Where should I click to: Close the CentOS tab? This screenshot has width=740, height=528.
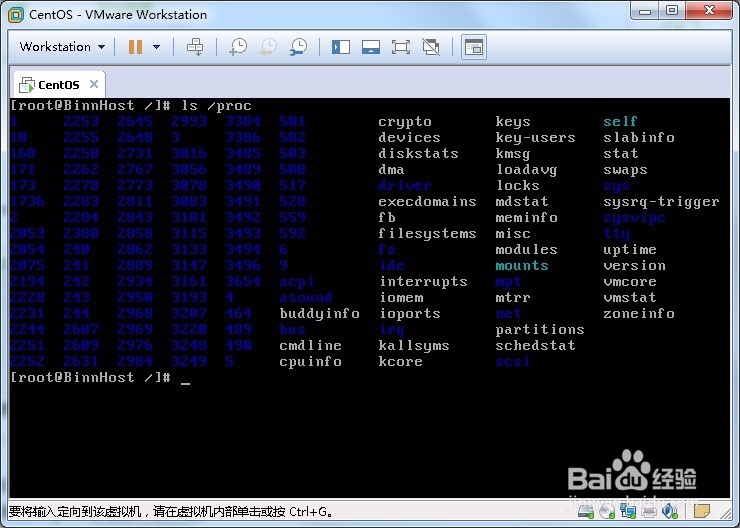93,84
